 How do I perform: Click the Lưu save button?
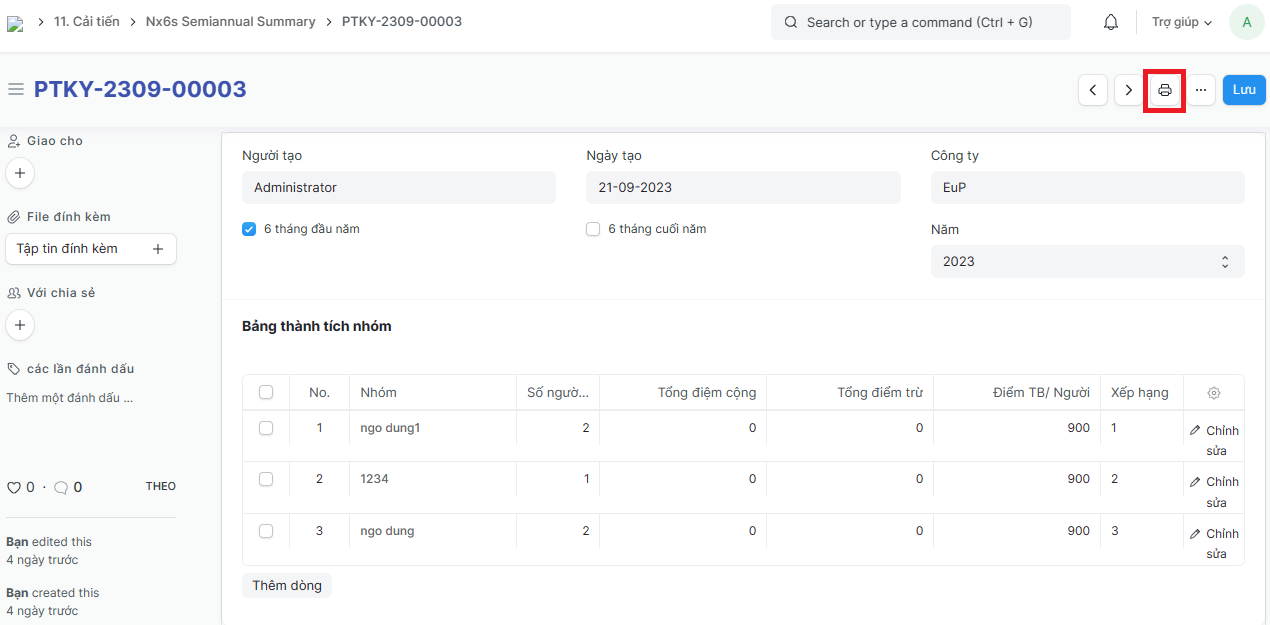click(1244, 90)
